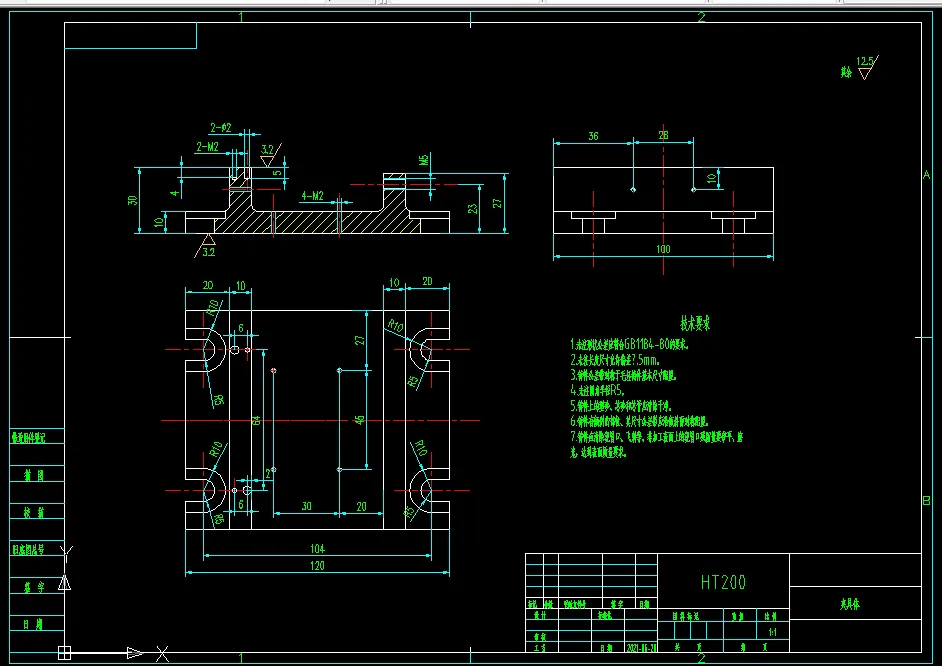Viewport: 942px width, 666px height.
Task: Select the horizontal 30 dimension in plan view
Action: coord(306,506)
